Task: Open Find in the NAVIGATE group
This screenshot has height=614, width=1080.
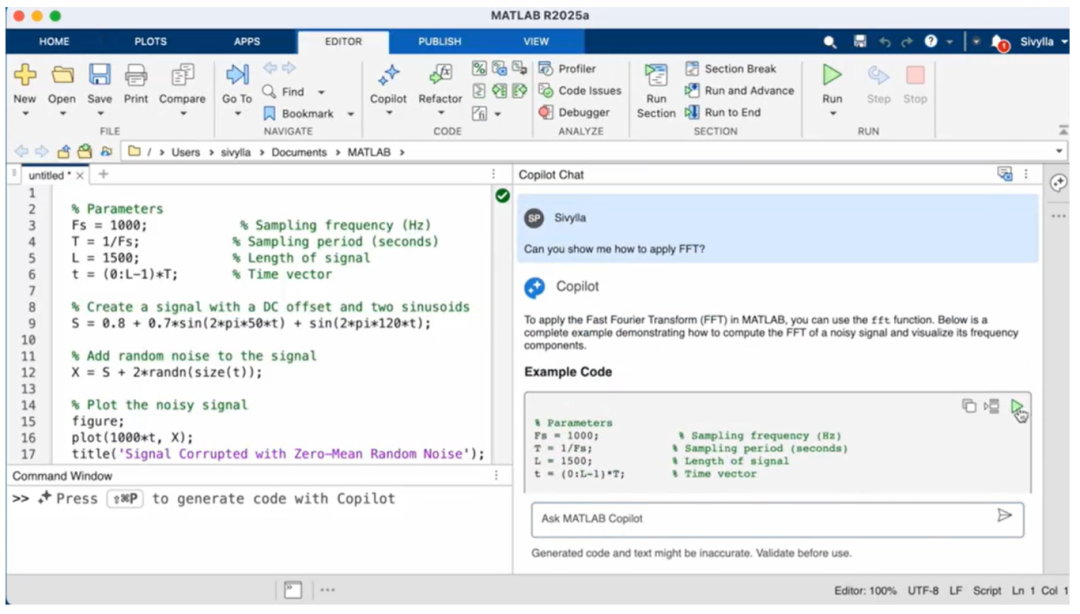Action: coord(285,92)
